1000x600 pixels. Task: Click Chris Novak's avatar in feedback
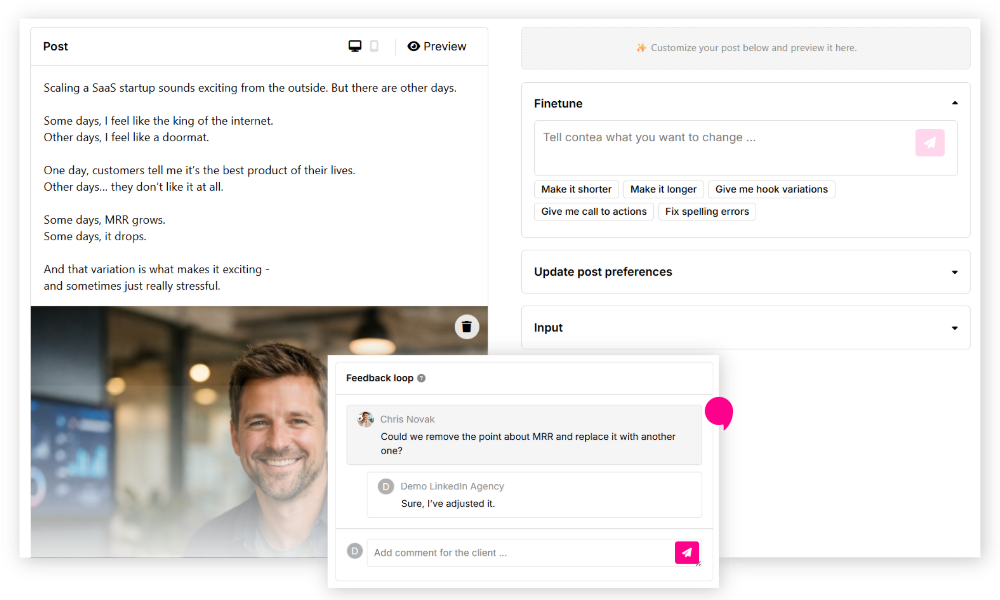[365, 420]
